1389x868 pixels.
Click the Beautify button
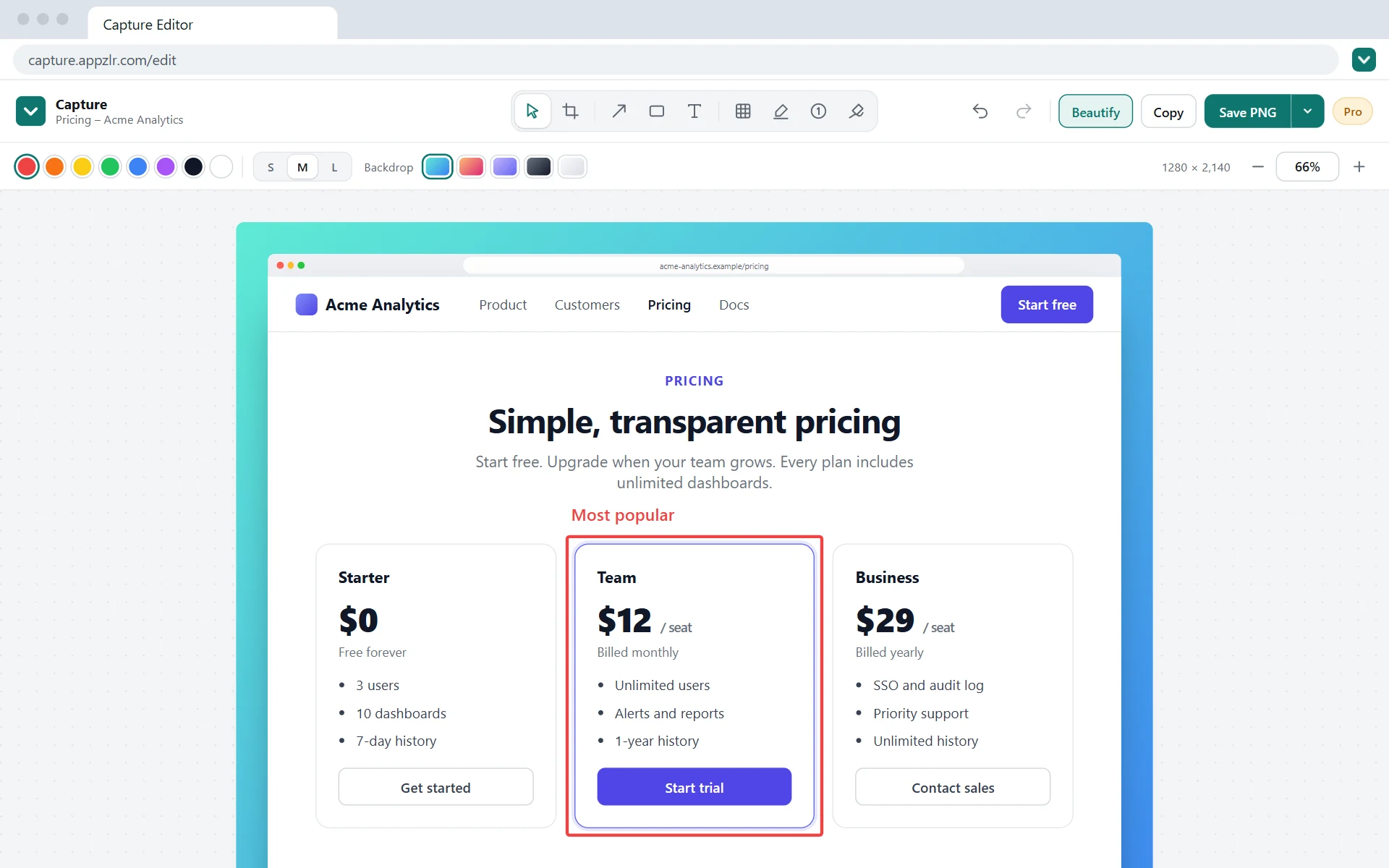point(1095,111)
